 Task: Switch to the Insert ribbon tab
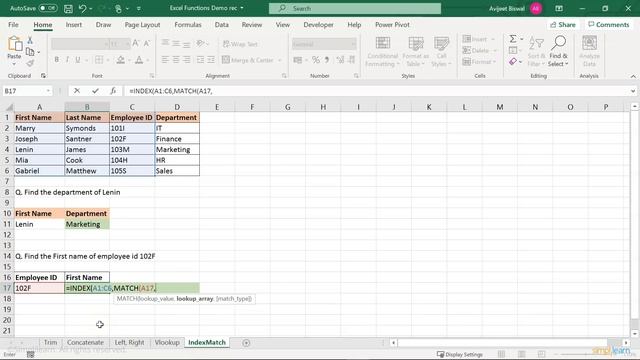pos(73,24)
